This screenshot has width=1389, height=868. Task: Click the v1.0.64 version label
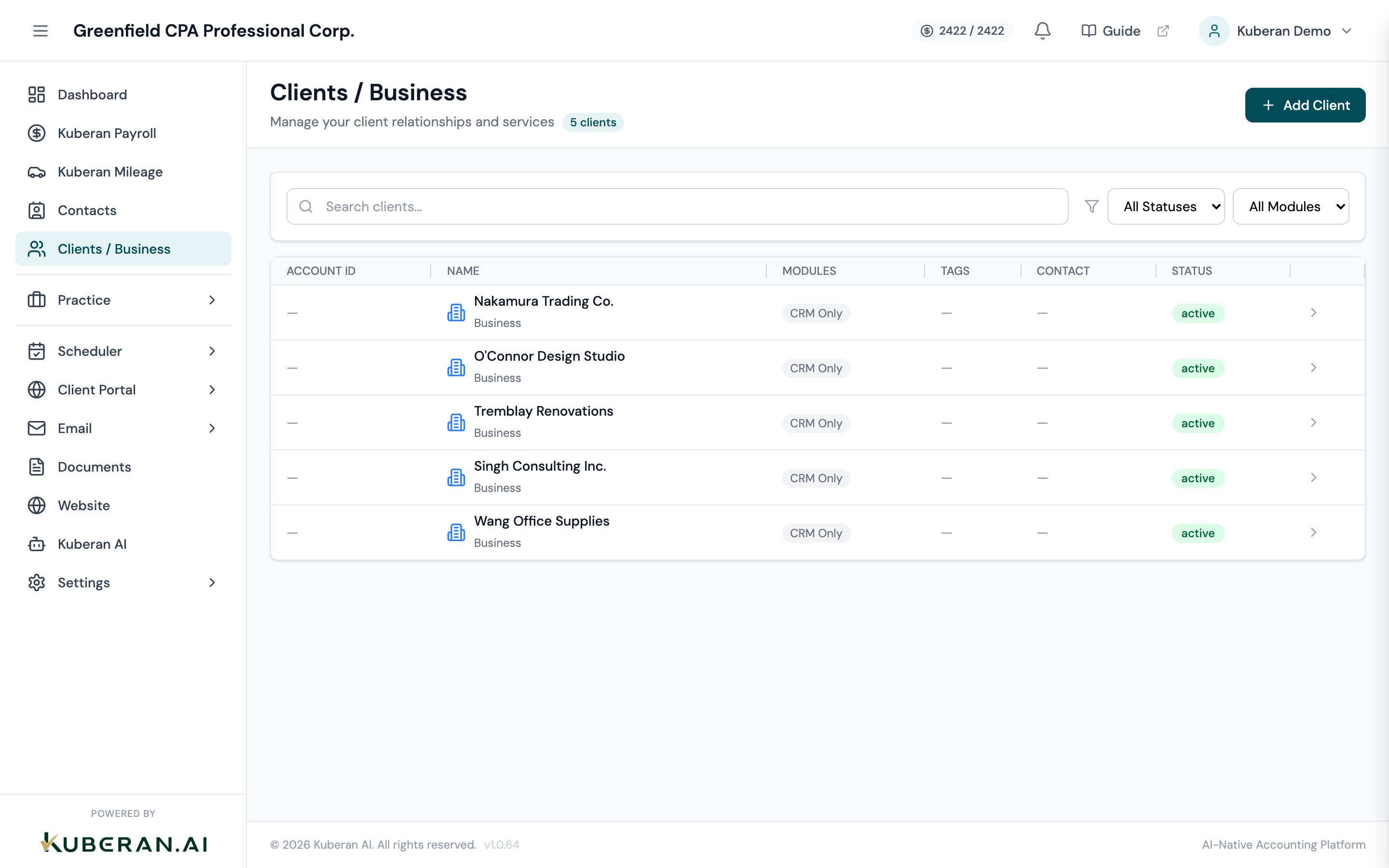502,844
